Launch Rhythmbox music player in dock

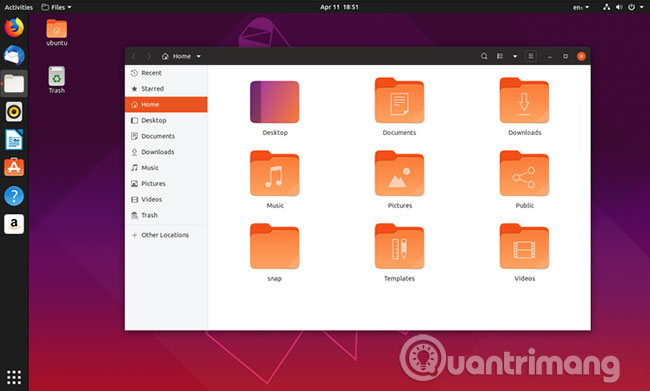click(14, 112)
